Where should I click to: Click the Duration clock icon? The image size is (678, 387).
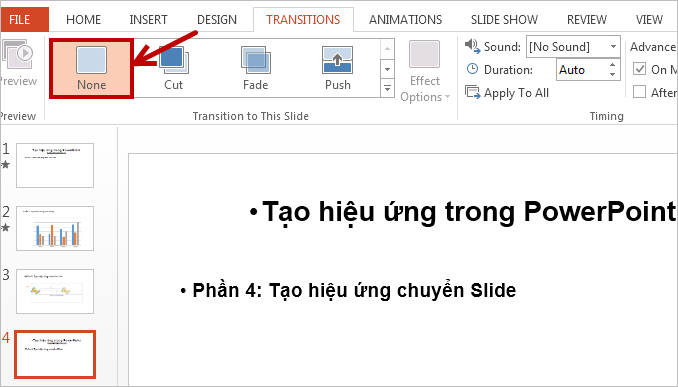472,69
